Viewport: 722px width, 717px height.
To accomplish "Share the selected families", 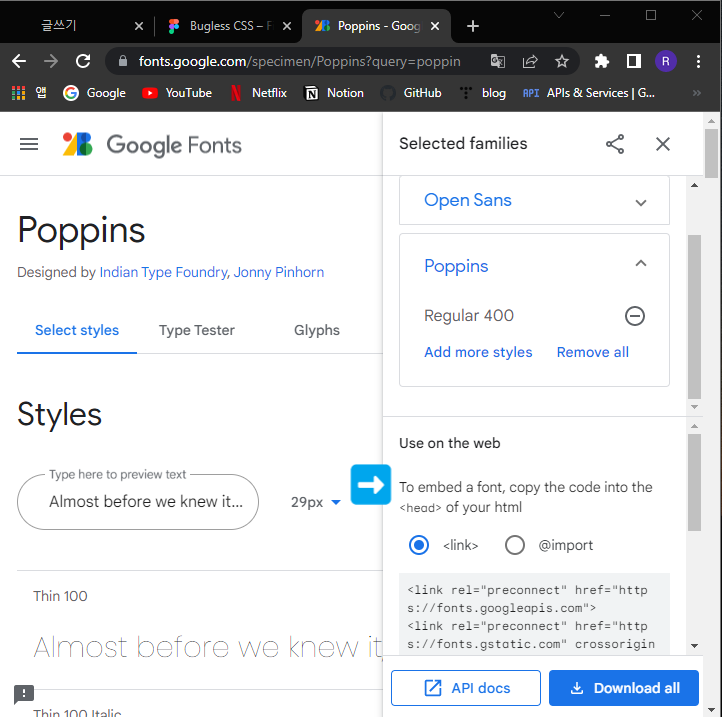I will coord(615,144).
